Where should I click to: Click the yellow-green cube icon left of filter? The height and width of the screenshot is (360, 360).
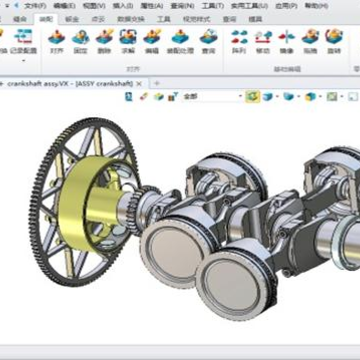click(x=159, y=97)
